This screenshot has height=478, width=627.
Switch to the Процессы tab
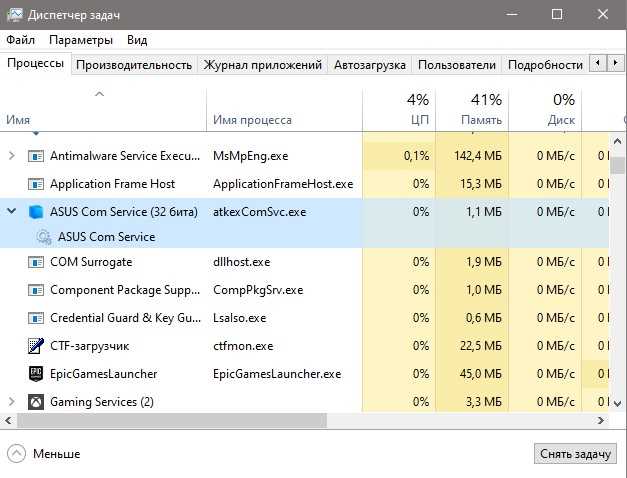(36, 64)
